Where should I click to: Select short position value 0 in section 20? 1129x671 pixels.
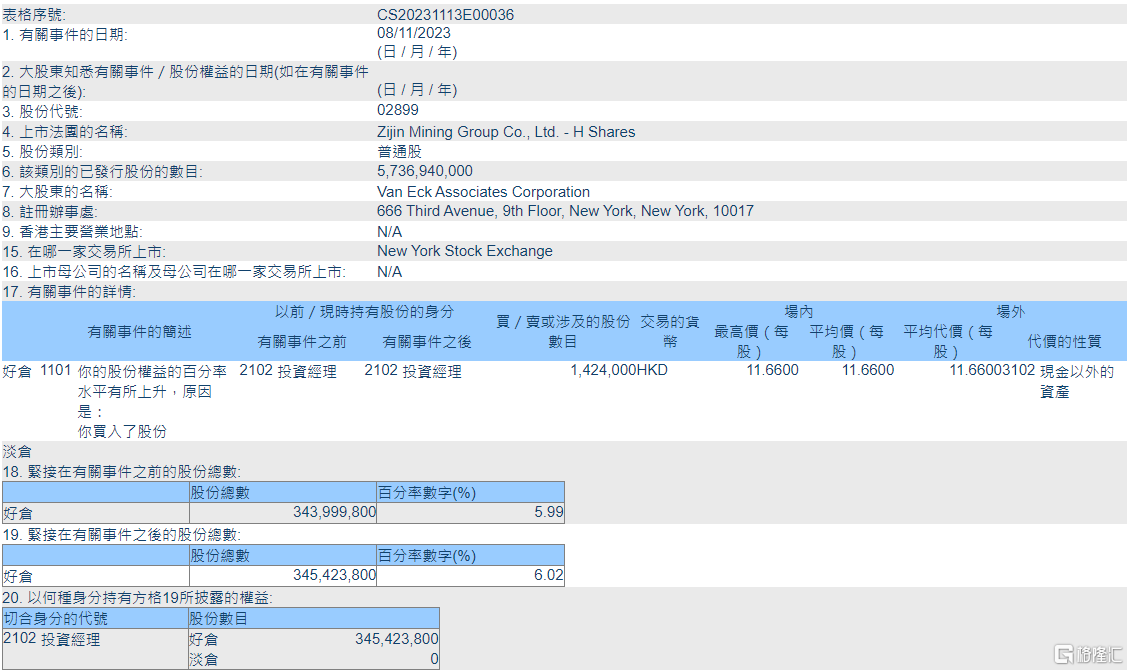[x=434, y=659]
